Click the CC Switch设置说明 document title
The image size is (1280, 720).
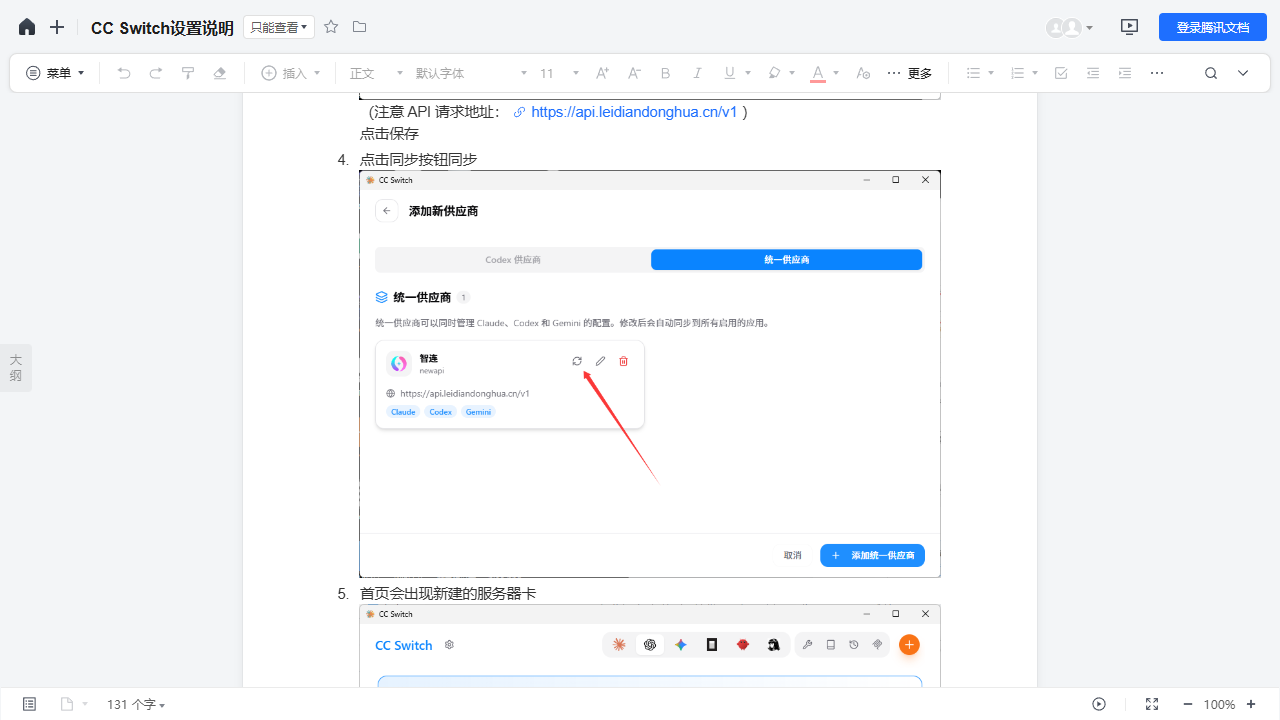pos(162,27)
